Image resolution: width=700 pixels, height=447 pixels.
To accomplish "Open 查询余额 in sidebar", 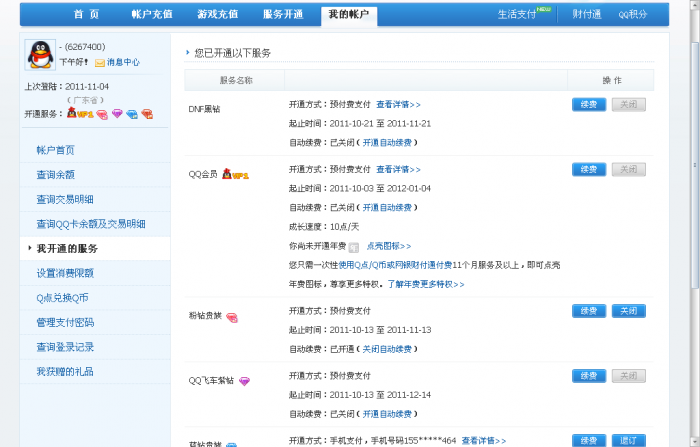I will pyautogui.click(x=55, y=175).
